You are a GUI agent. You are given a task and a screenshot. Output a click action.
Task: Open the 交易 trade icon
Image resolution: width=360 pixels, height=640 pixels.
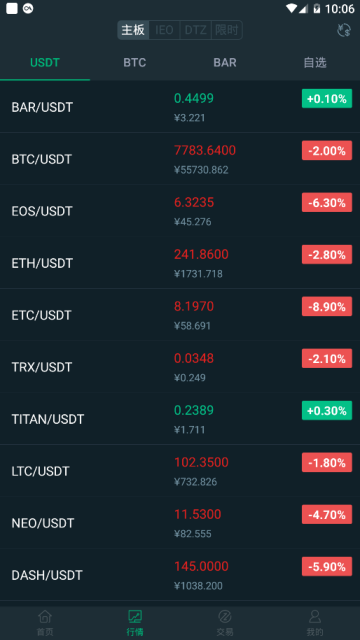[225, 616]
